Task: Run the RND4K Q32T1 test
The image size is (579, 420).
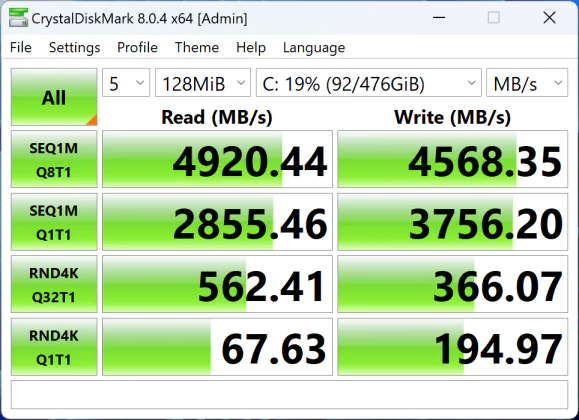Action: point(54,284)
